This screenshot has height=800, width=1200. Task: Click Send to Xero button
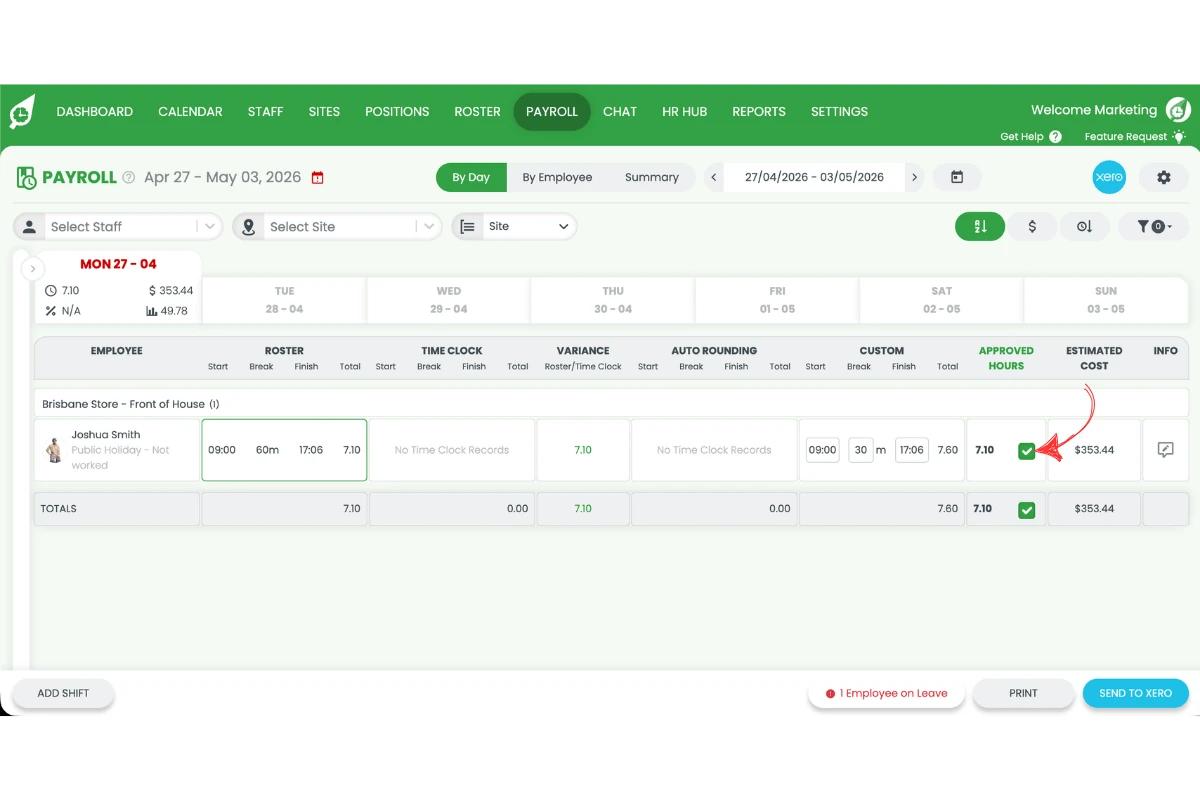1136,693
